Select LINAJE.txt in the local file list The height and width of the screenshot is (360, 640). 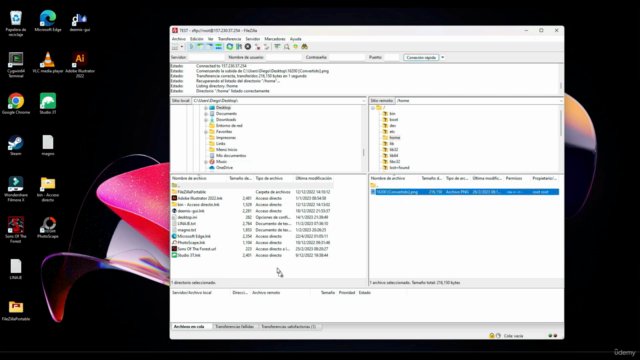[187, 224]
